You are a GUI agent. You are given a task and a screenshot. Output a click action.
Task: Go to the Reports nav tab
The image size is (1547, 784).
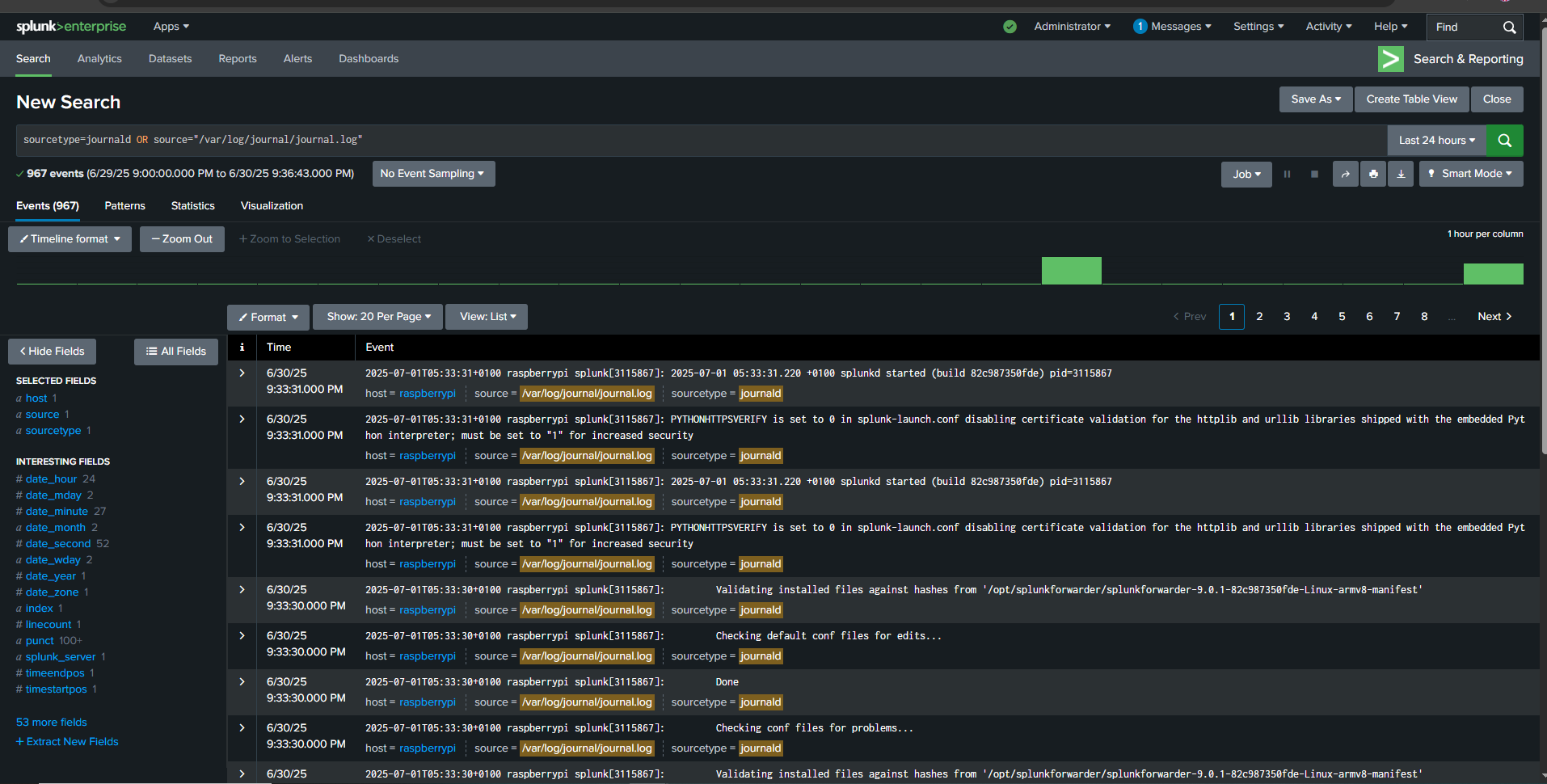238,59
